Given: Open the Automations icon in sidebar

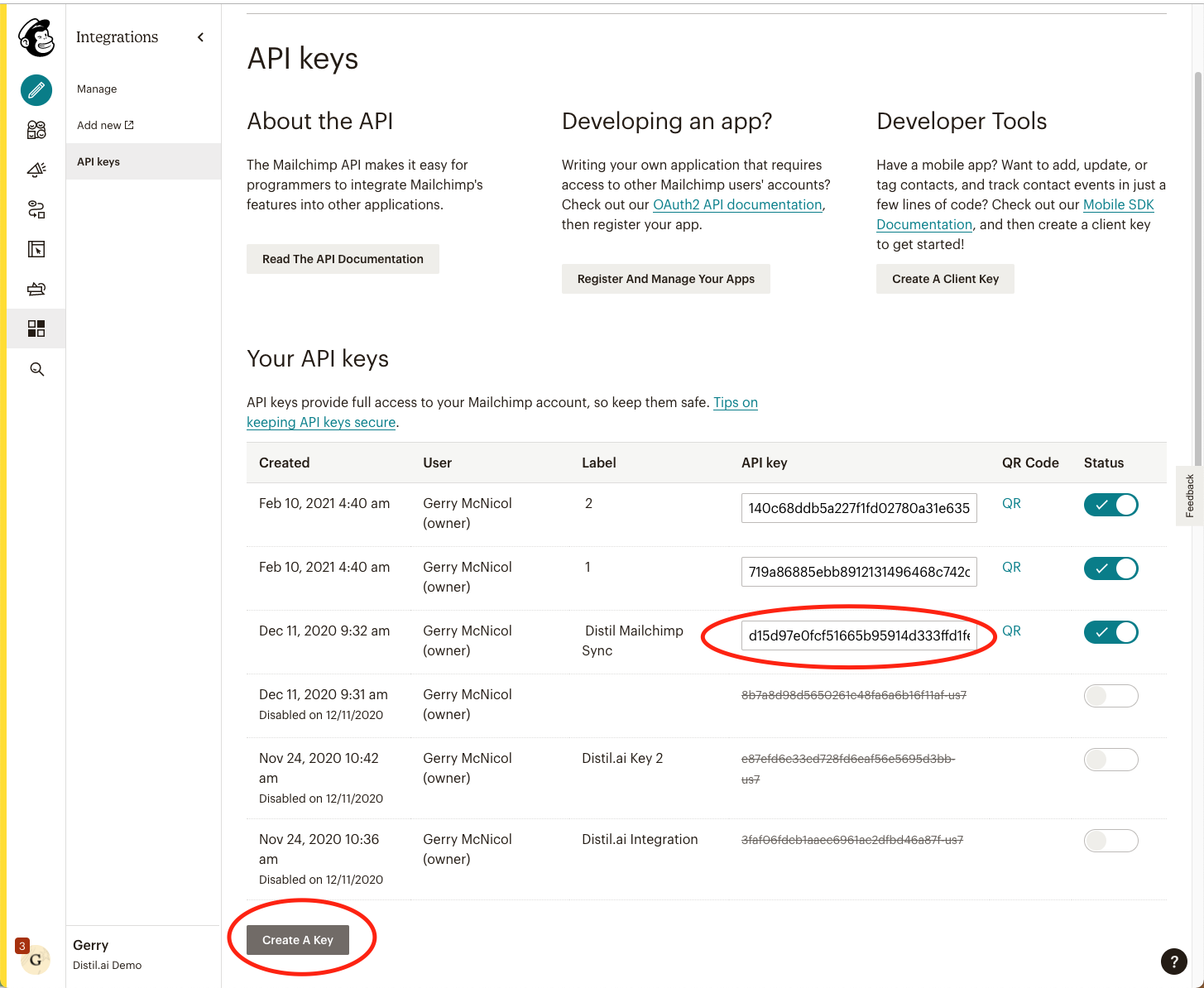Looking at the screenshot, I should point(36,209).
